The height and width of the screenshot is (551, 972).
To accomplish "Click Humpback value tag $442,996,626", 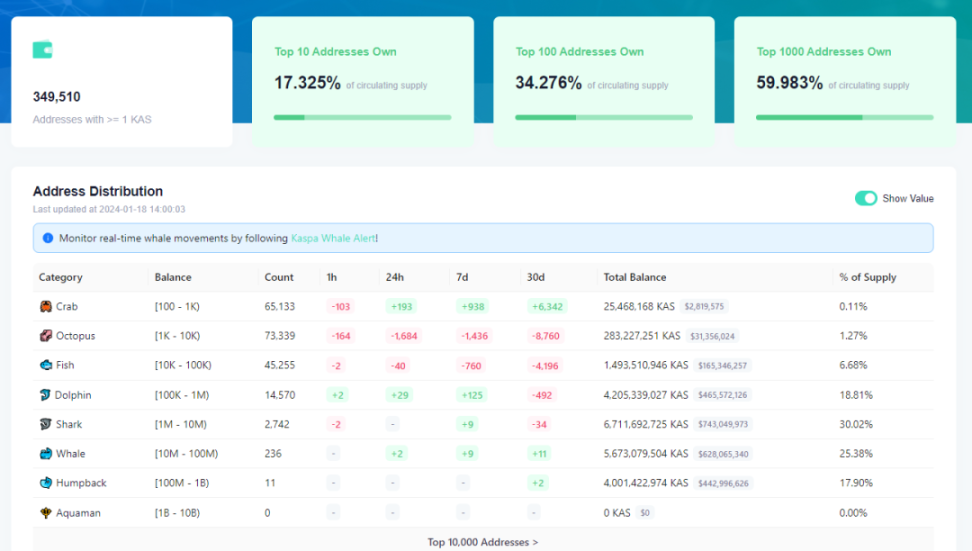I will point(723,483).
